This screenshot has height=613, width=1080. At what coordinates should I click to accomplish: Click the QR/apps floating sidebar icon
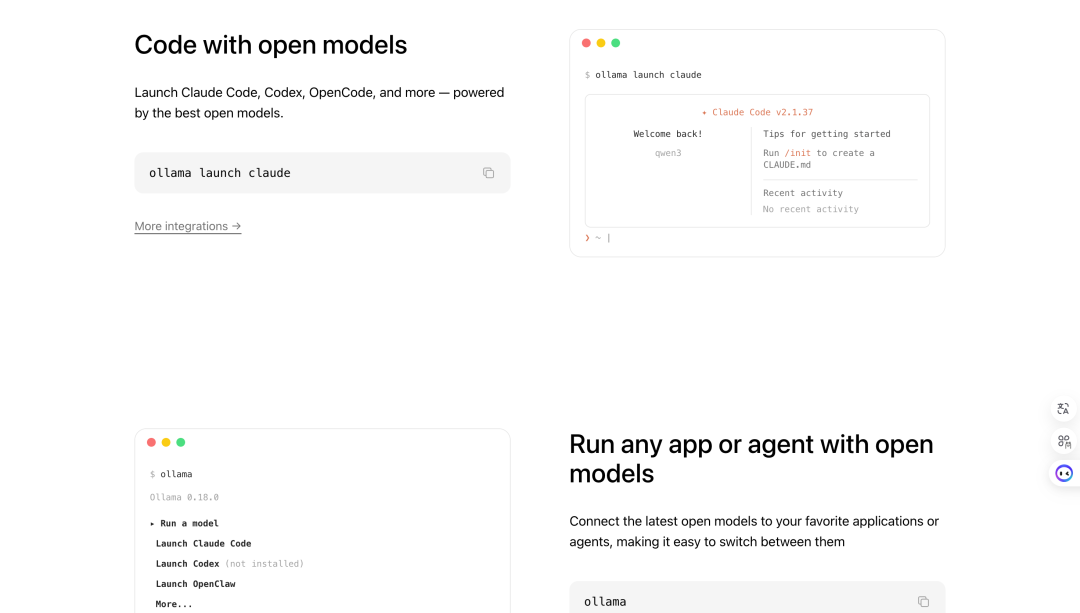1063,441
